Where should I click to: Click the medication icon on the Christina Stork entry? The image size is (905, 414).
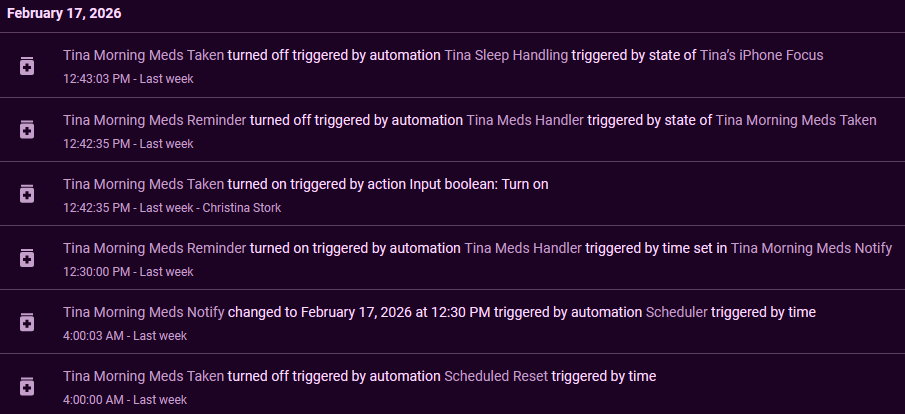click(x=27, y=194)
